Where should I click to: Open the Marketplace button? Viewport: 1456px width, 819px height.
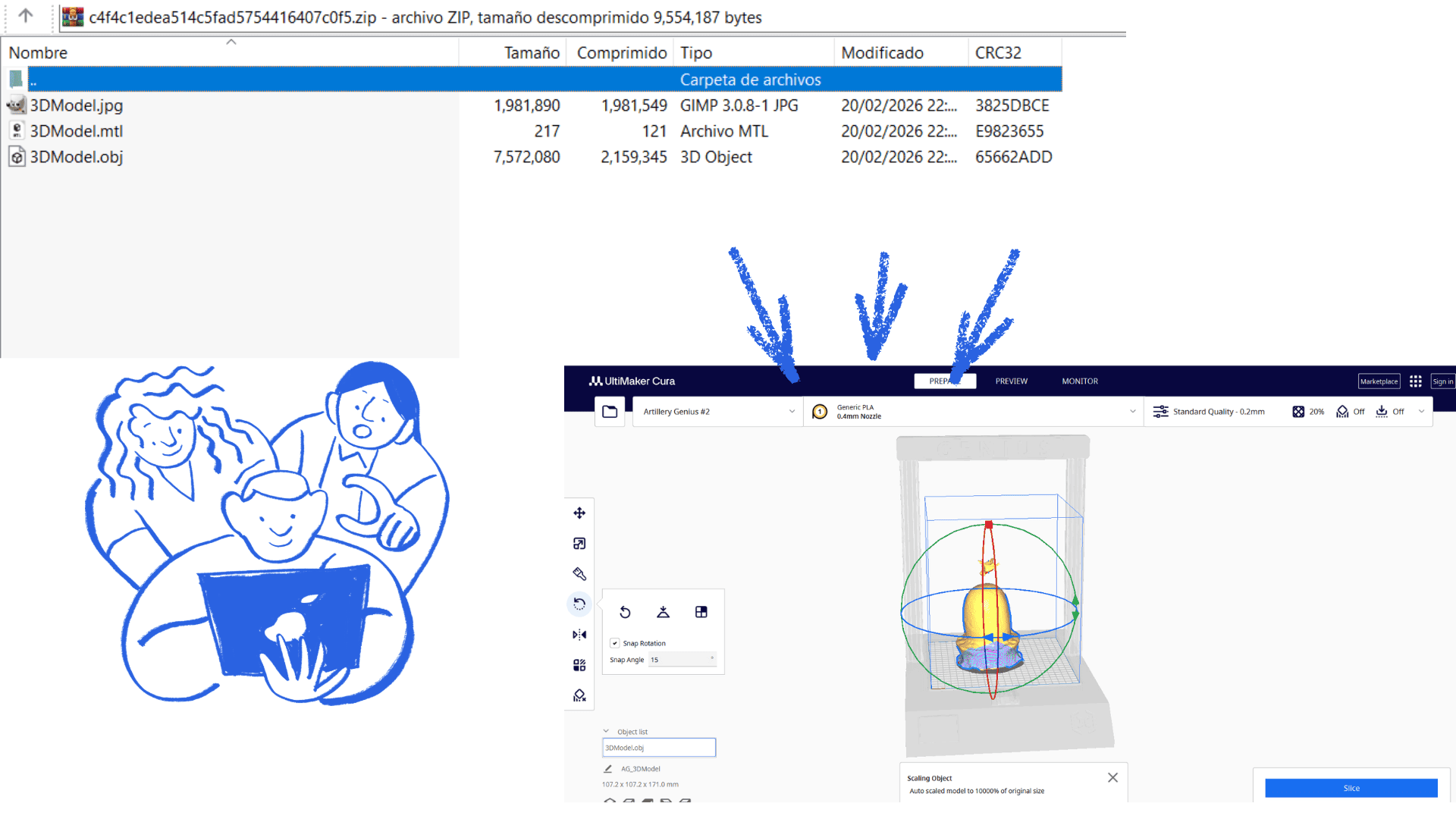coord(1378,381)
